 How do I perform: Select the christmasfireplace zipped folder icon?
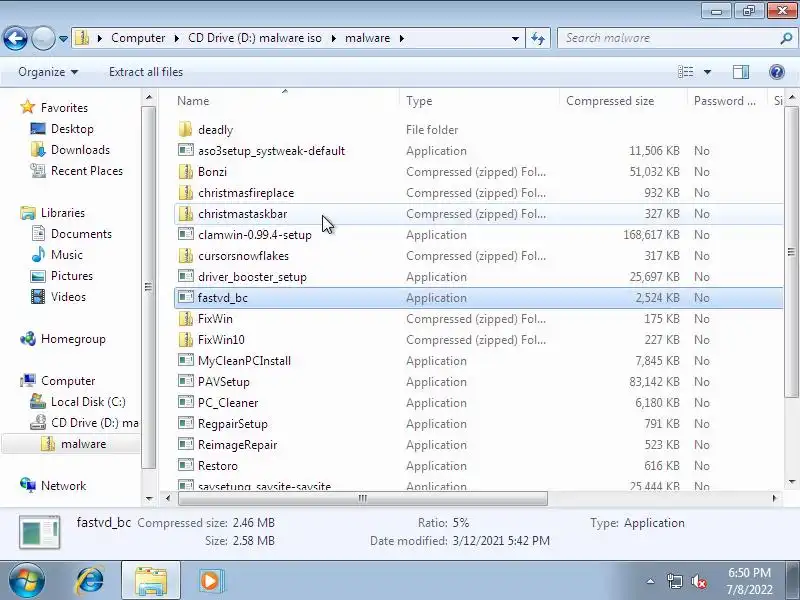click(186, 193)
